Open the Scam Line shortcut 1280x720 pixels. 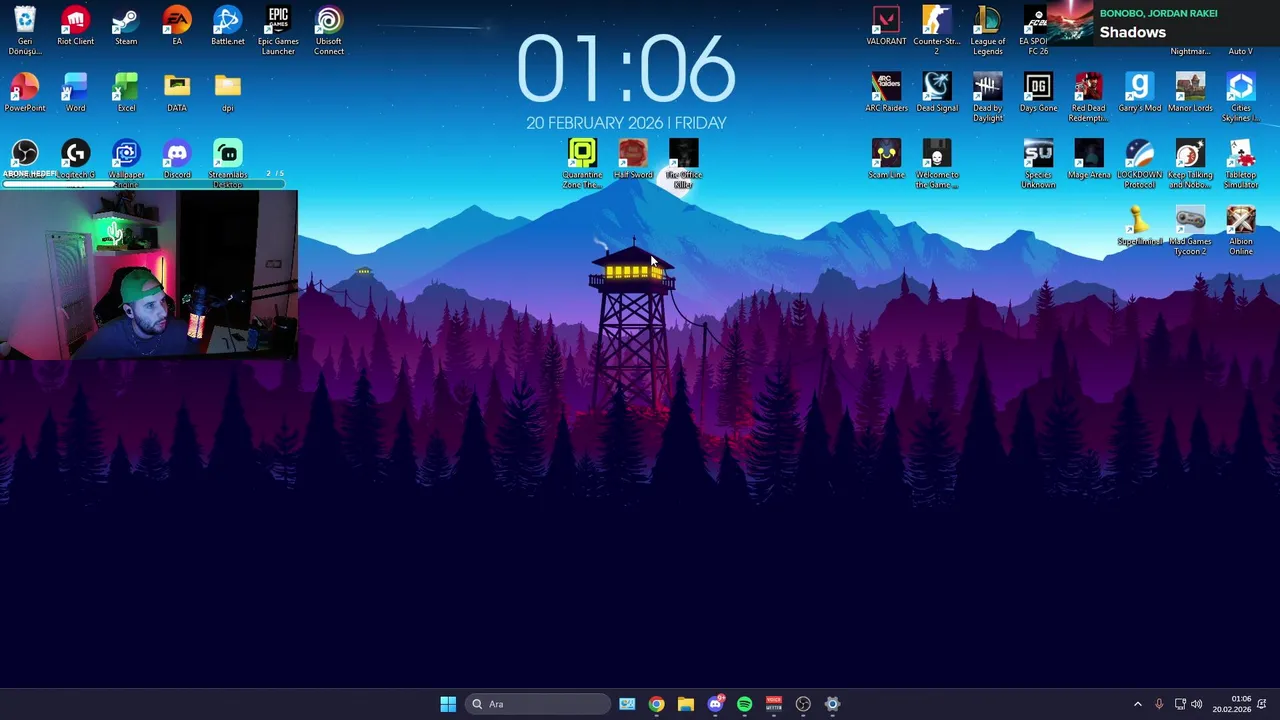[x=886, y=159]
